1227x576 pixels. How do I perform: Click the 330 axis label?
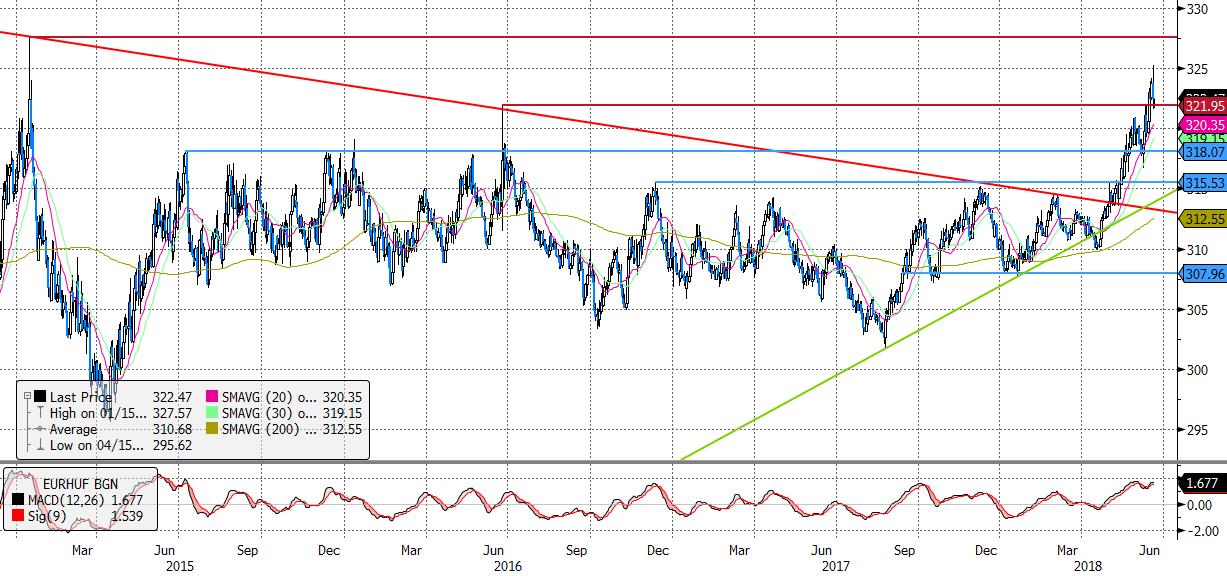pos(1197,9)
